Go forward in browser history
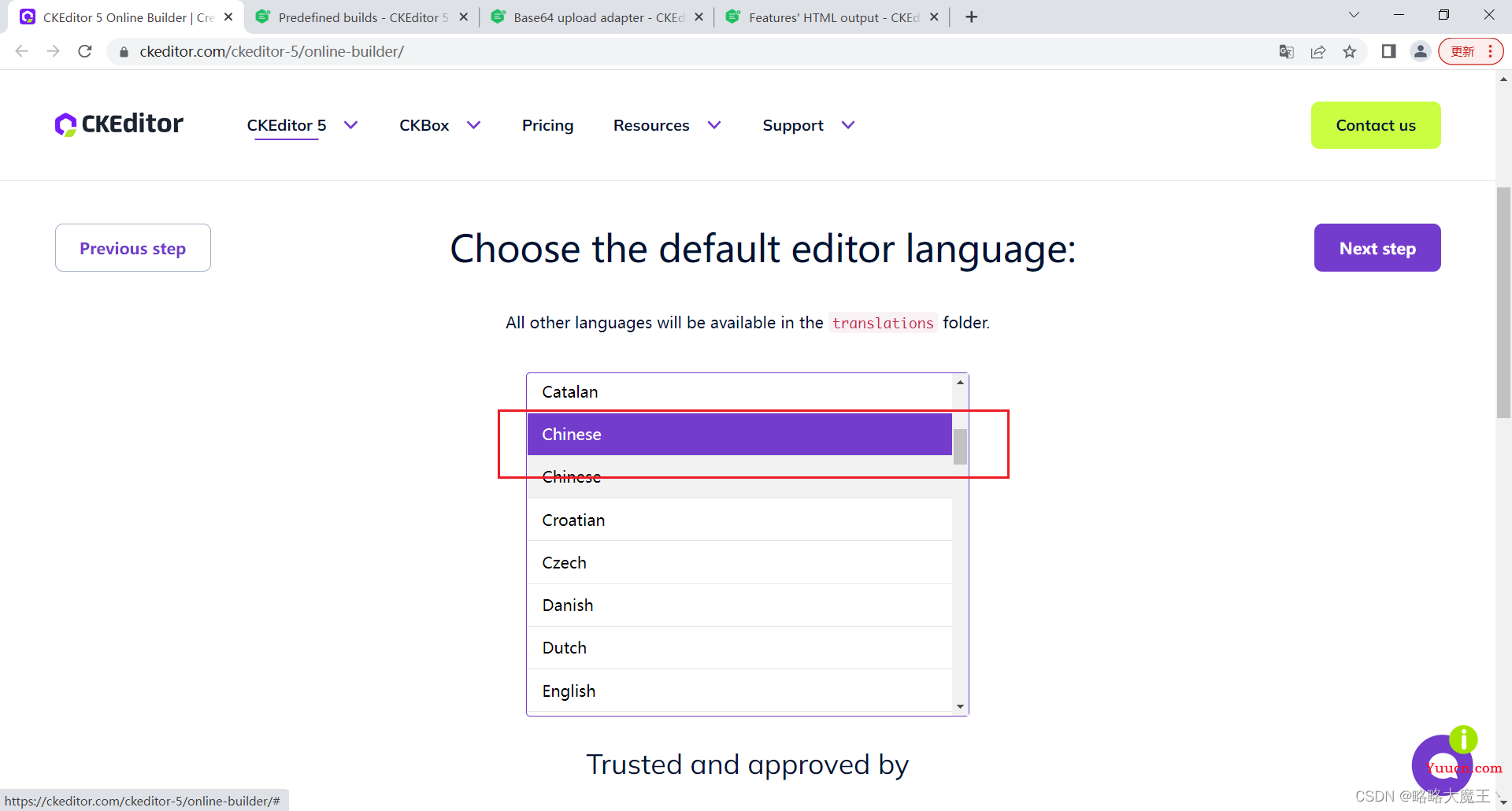1512x811 pixels. point(53,51)
